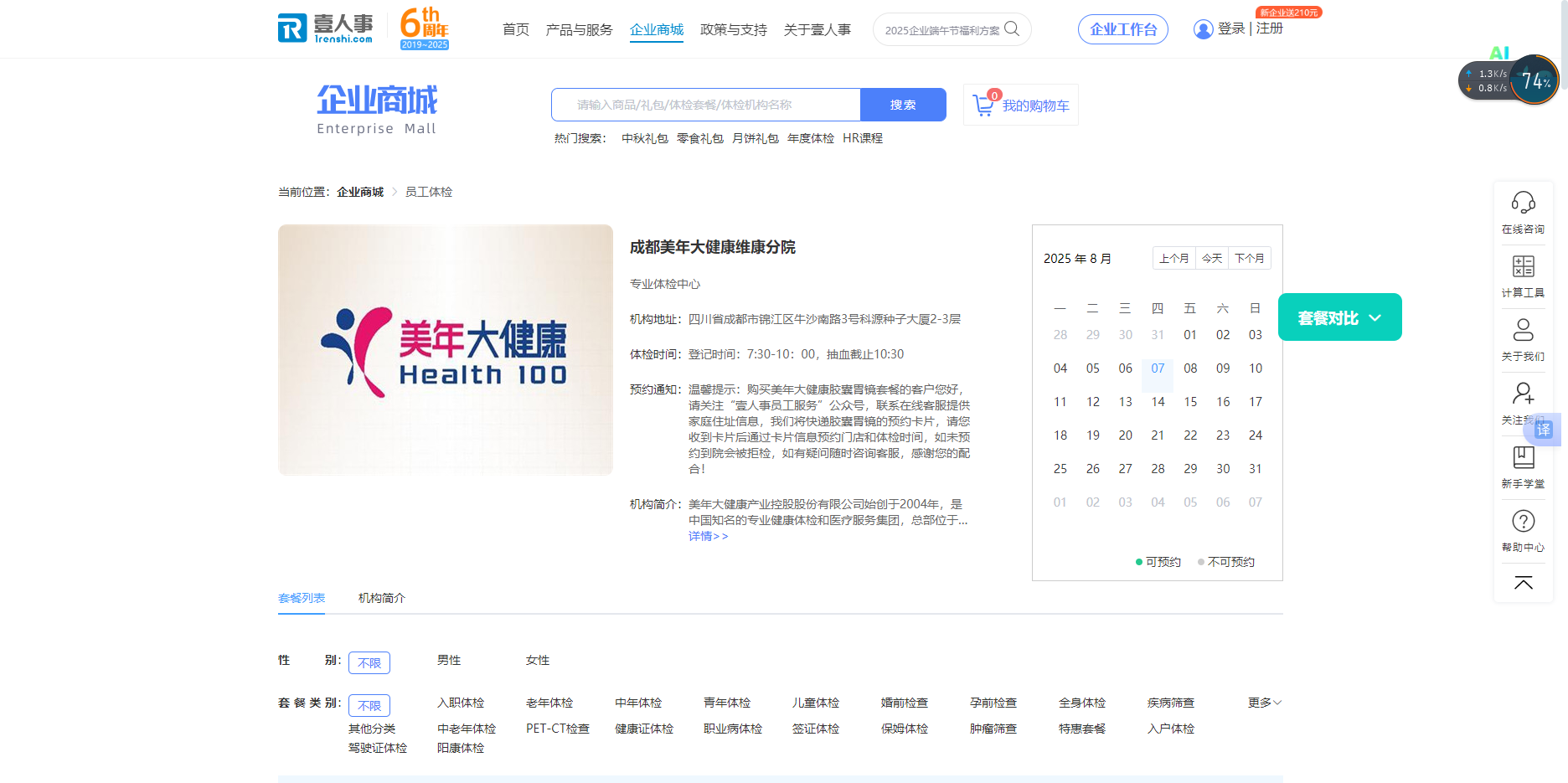Click hot search 中秋礼包
Image resolution: width=1568 pixels, height=783 pixels.
click(x=645, y=138)
